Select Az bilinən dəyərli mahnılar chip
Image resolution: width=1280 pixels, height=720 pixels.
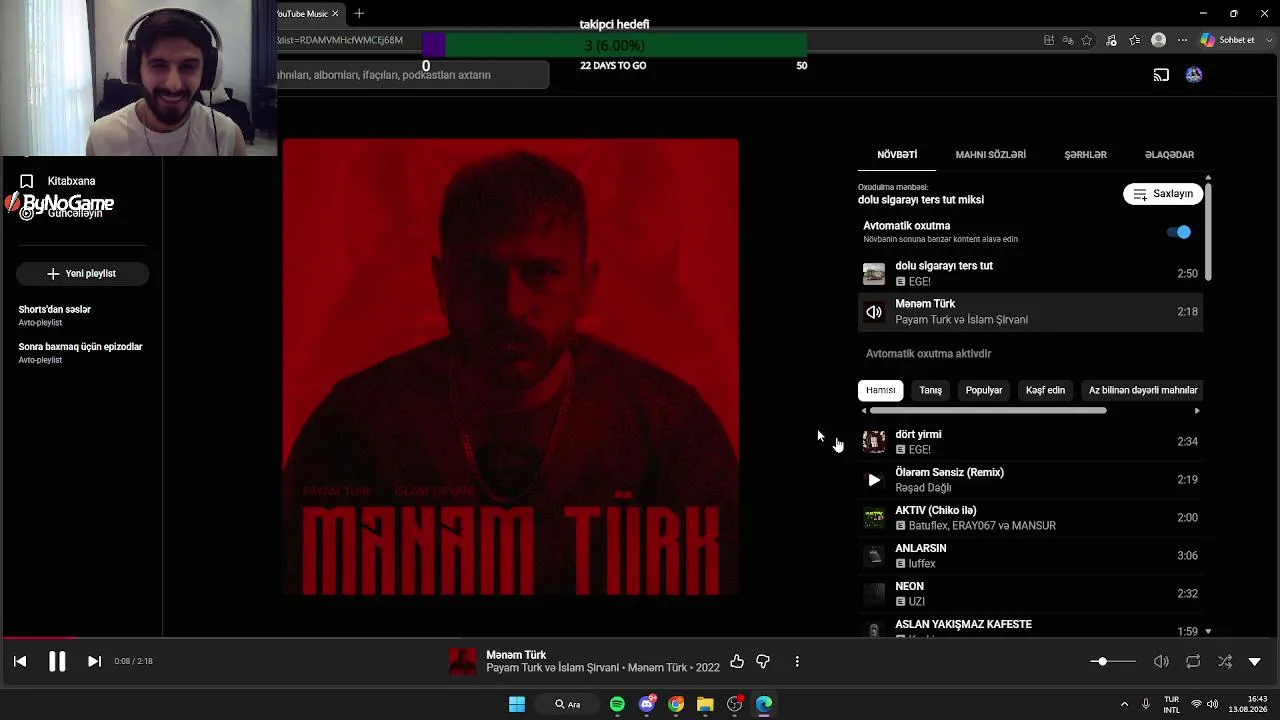1143,390
